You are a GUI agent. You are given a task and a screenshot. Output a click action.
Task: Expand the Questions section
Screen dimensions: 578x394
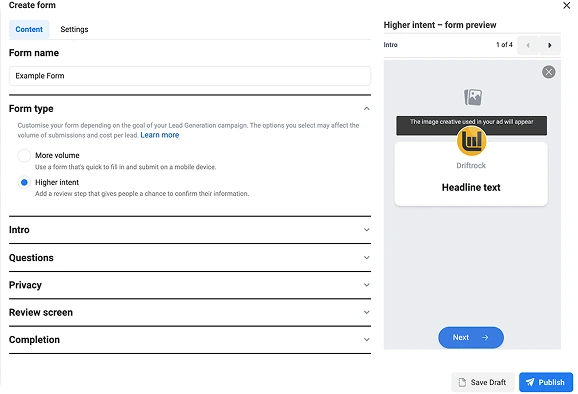pos(190,258)
